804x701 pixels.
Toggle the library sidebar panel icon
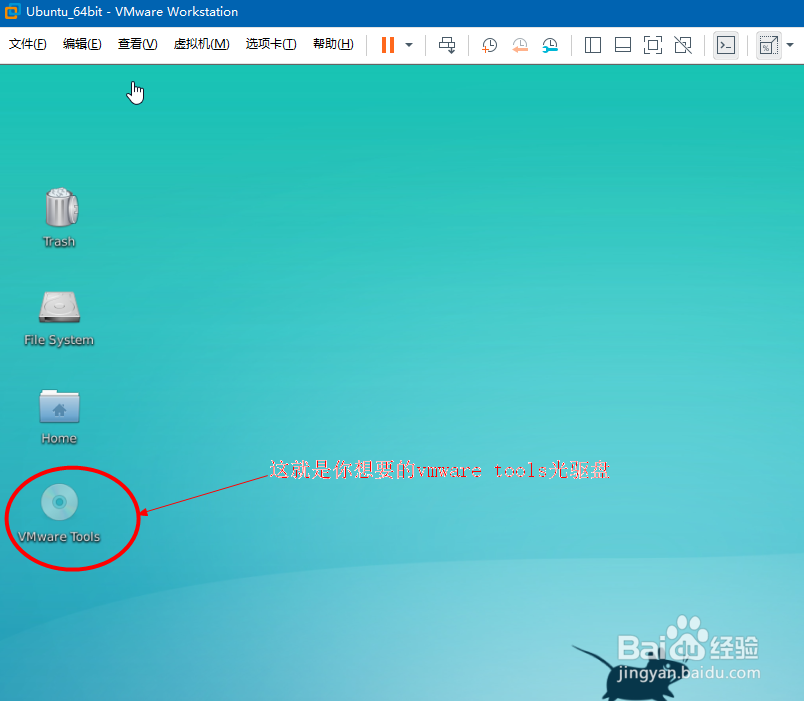click(593, 45)
